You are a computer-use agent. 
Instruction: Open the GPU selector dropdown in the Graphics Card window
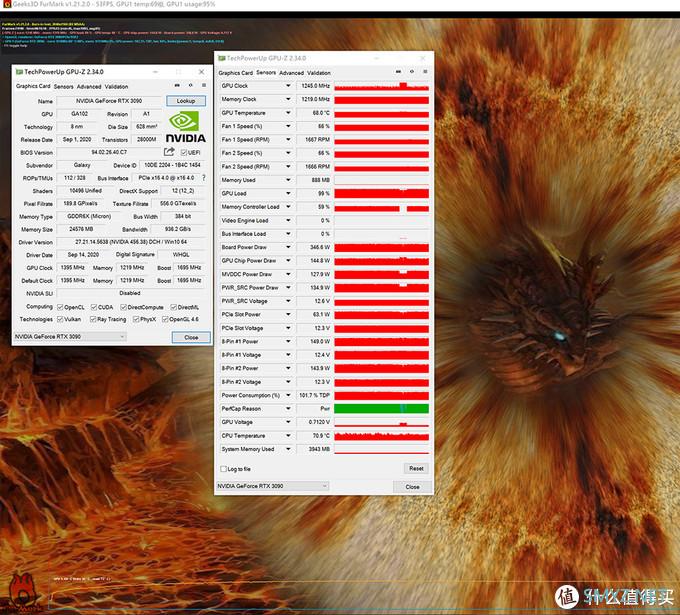click(x=70, y=337)
